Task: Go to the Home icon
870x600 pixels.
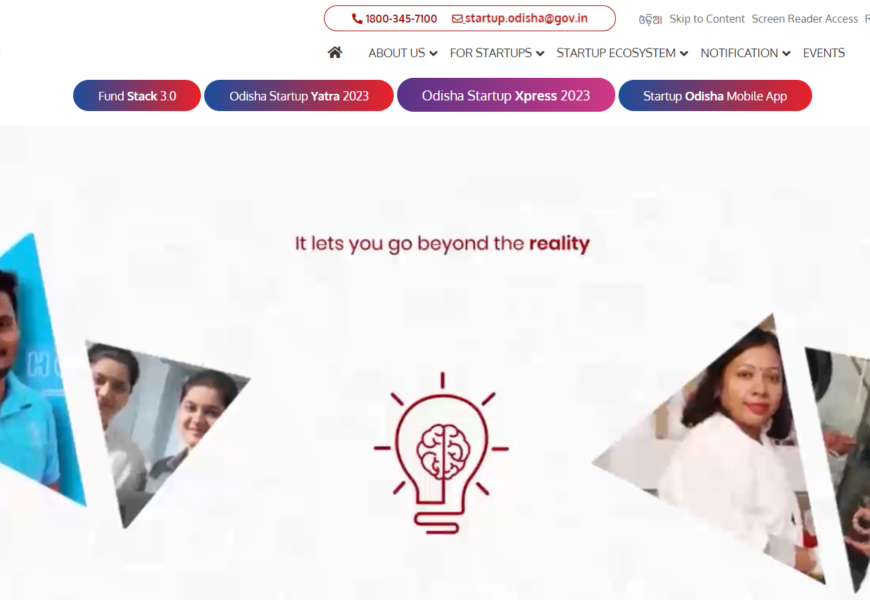Action: click(335, 53)
